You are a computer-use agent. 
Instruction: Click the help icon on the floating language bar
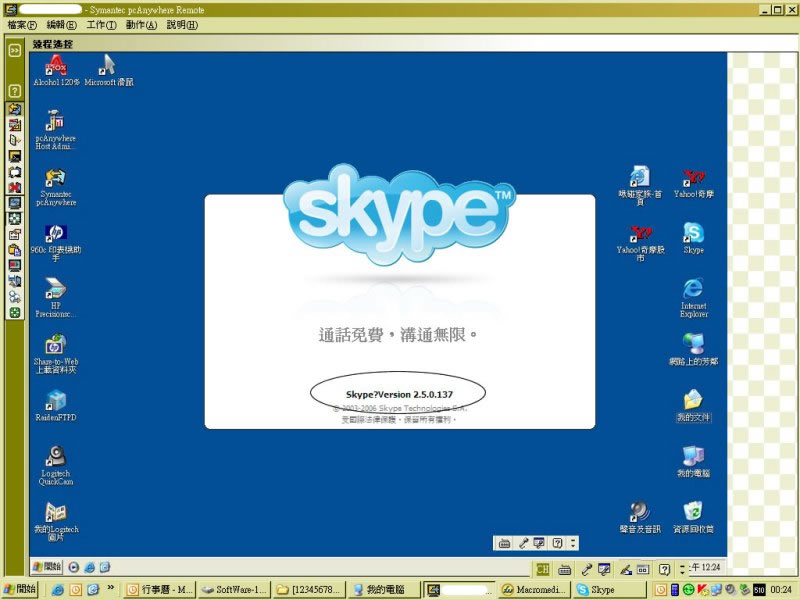point(557,543)
